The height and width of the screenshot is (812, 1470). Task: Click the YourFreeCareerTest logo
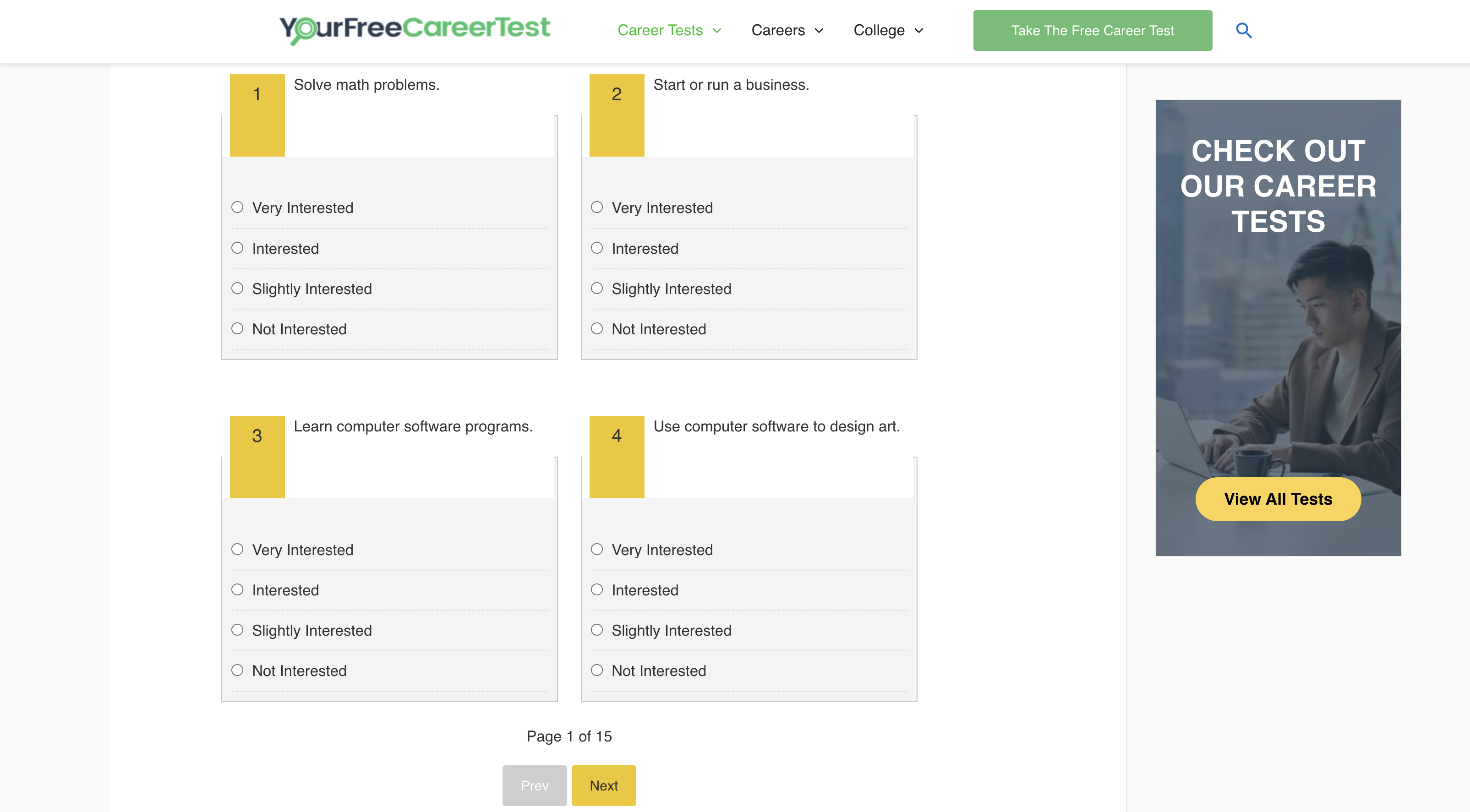415,29
